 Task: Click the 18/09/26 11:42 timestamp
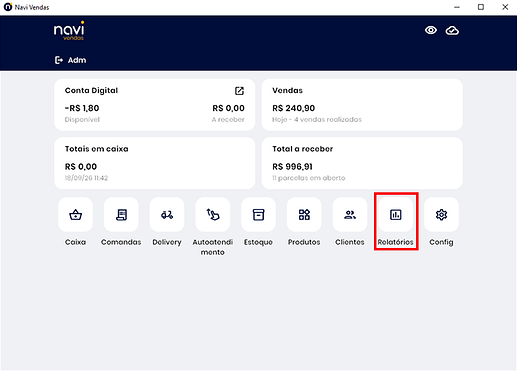click(x=86, y=178)
